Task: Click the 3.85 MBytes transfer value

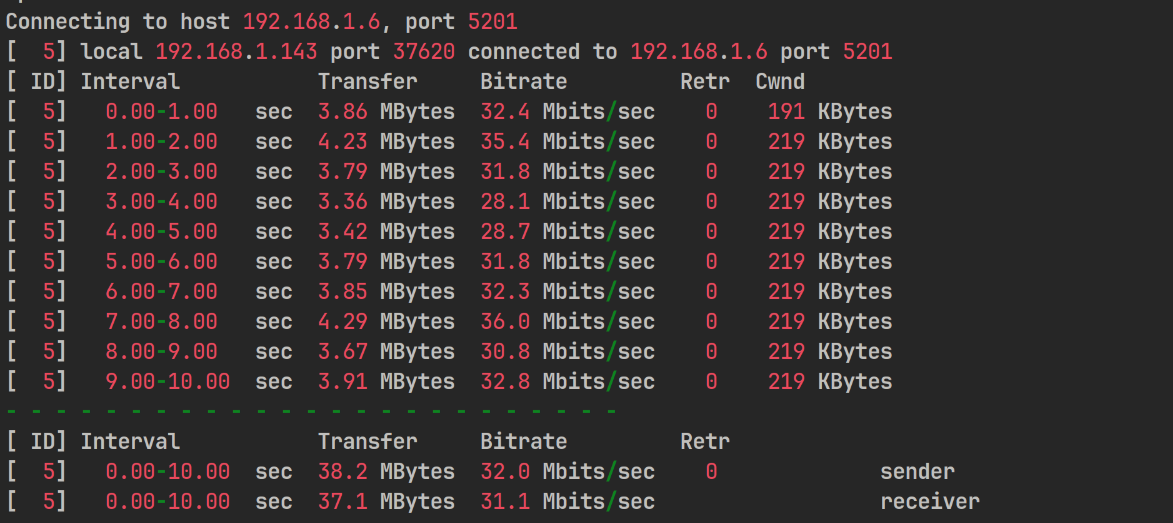Action: [386, 291]
